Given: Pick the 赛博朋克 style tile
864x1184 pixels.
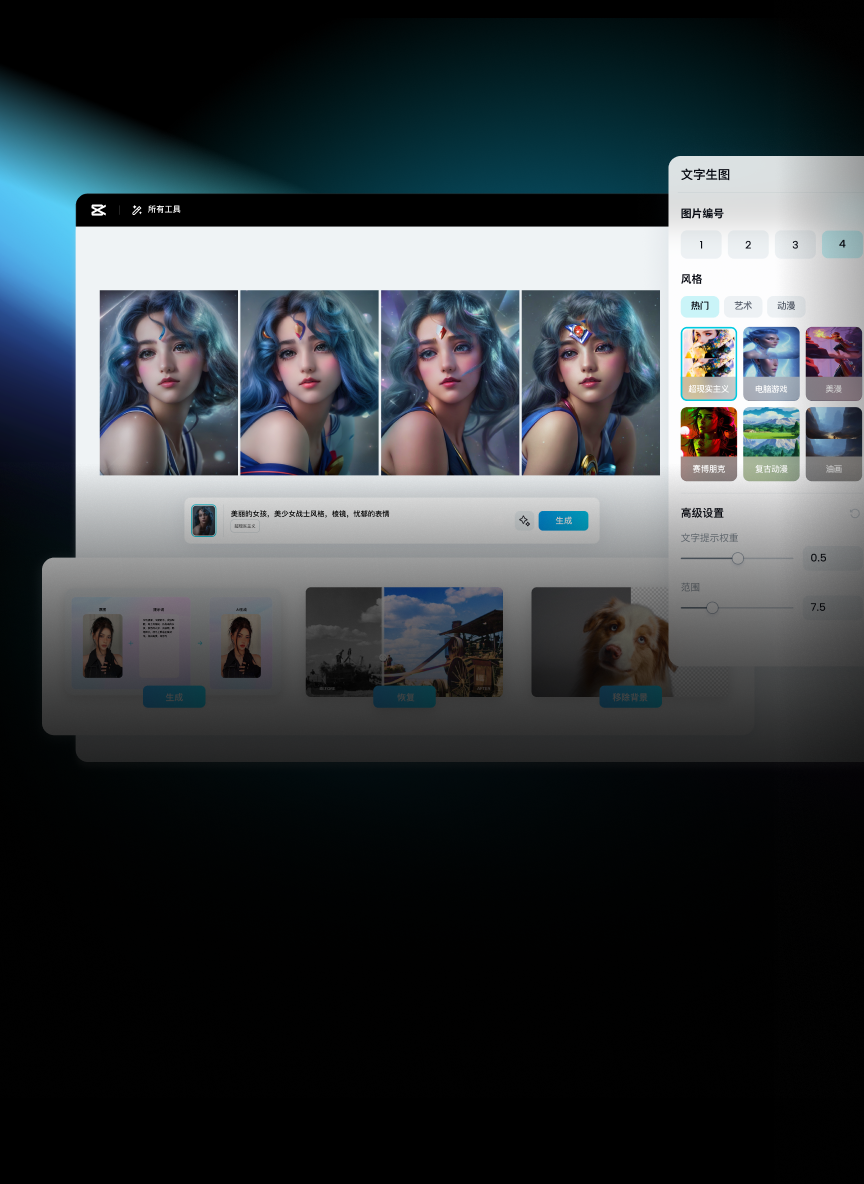Looking at the screenshot, I should click(708, 444).
